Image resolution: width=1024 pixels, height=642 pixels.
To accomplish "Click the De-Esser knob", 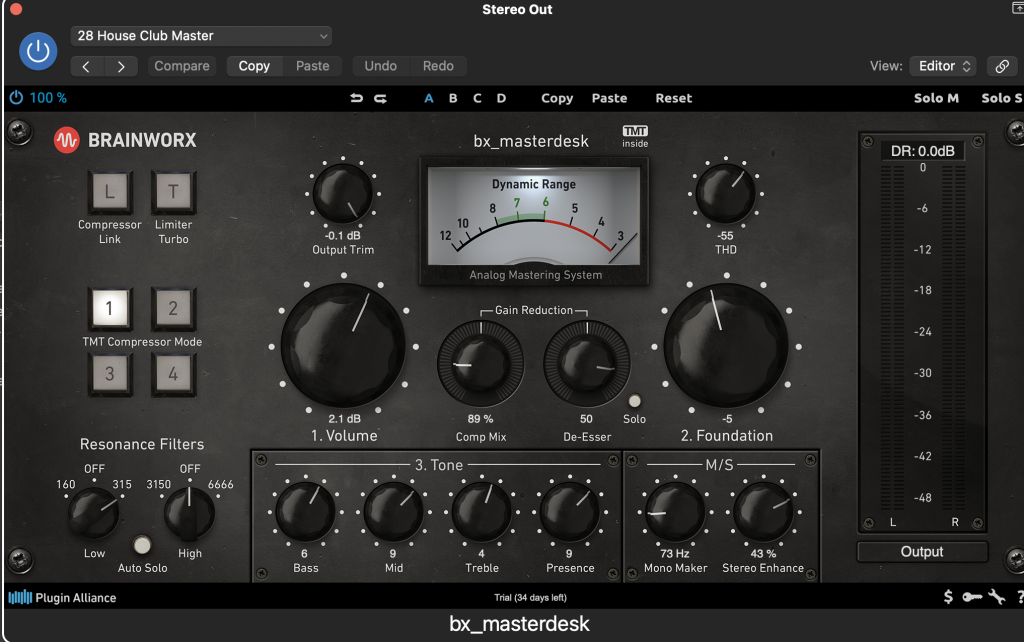I will pos(586,363).
